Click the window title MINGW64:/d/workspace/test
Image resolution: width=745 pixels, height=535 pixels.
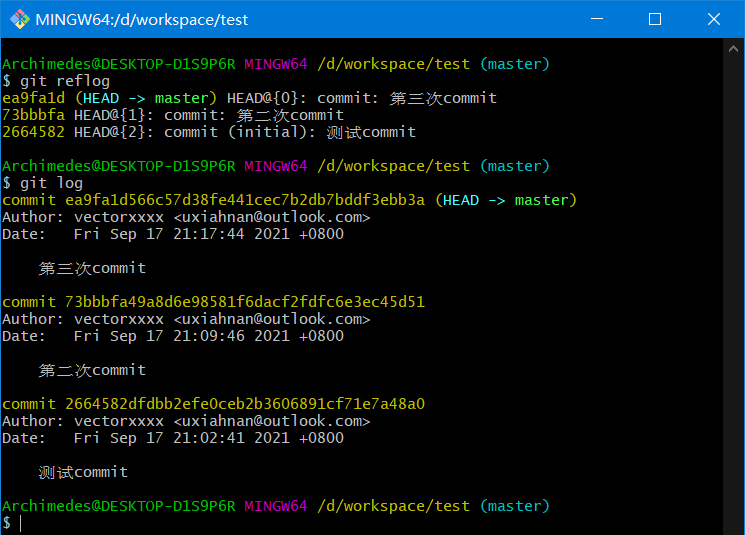pos(142,20)
